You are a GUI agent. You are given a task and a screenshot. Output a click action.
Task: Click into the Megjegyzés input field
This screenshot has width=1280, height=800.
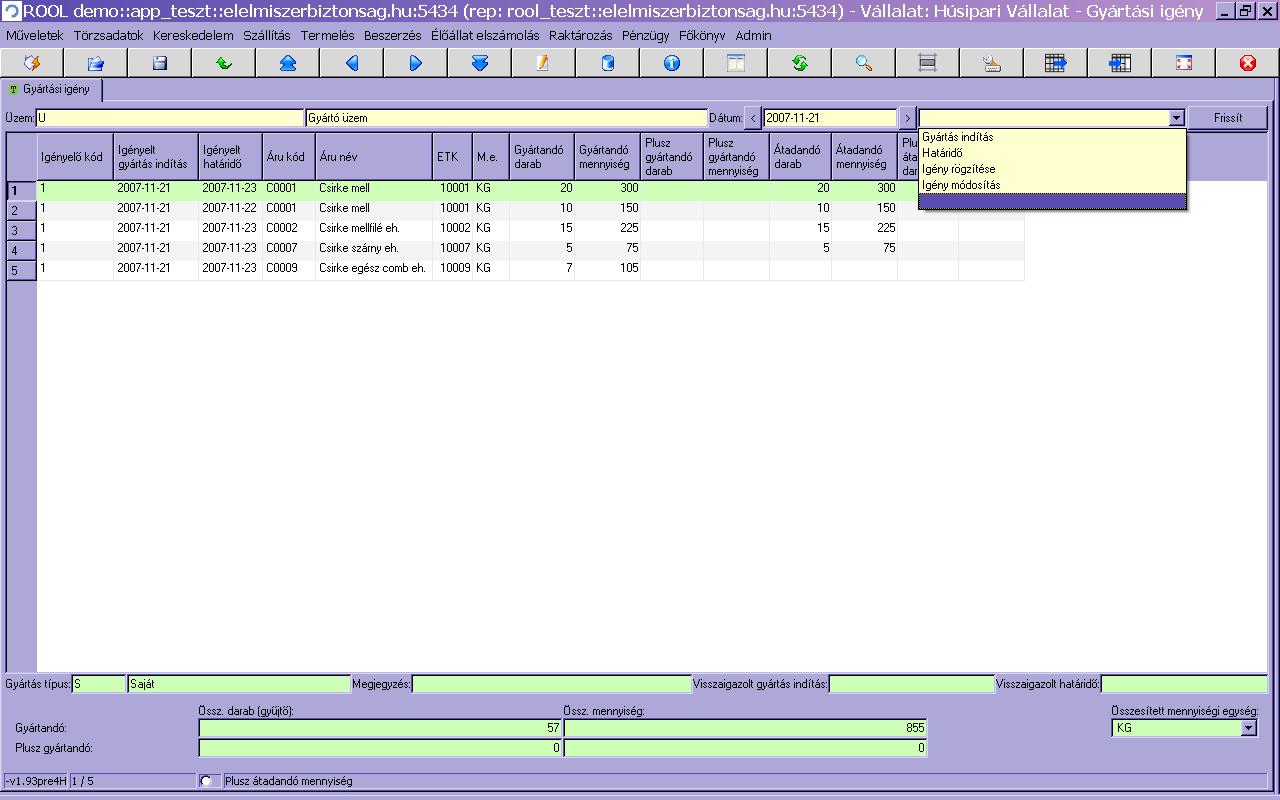[551, 684]
